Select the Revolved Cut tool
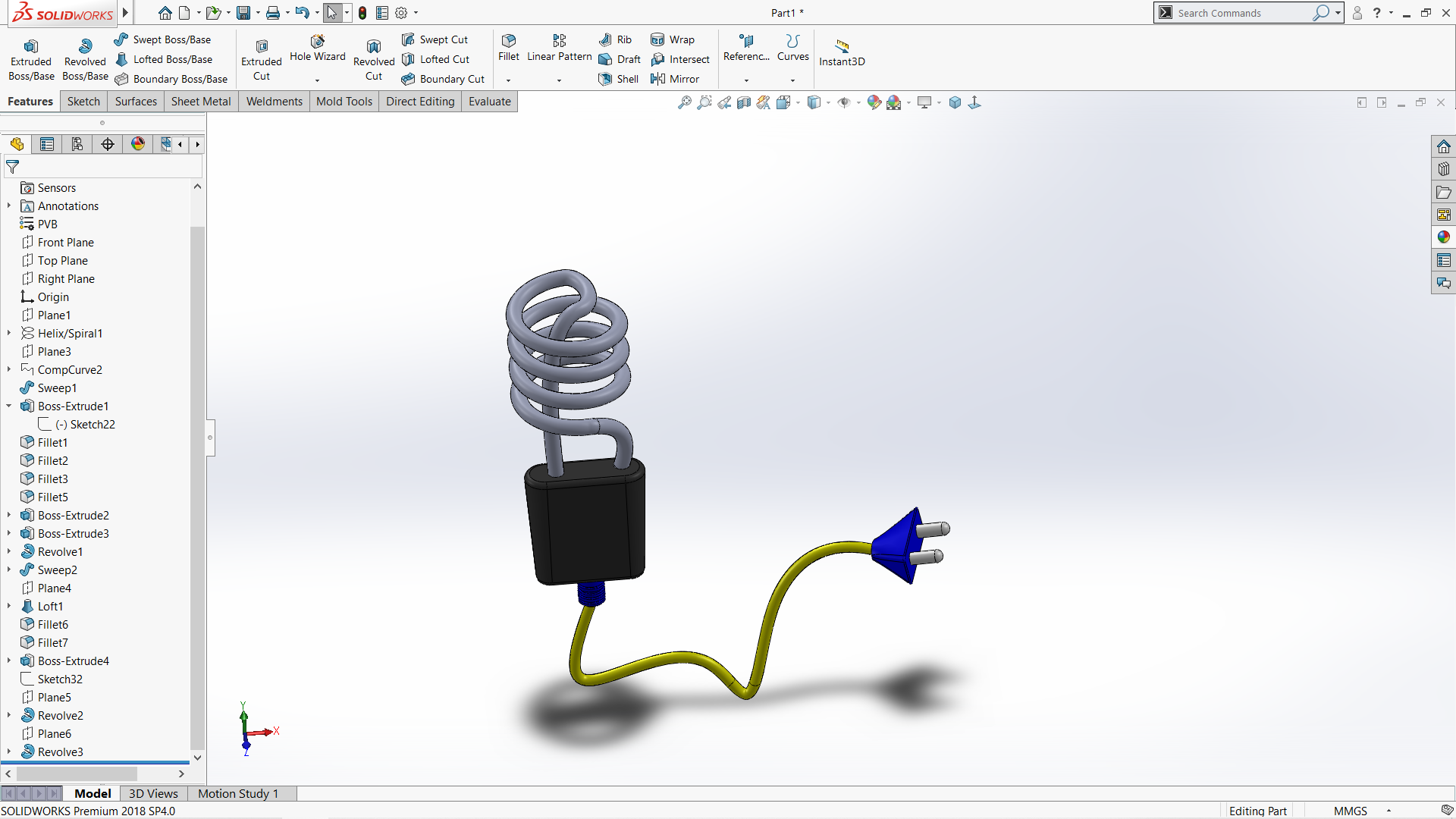This screenshot has height=819, width=1456. click(x=374, y=48)
